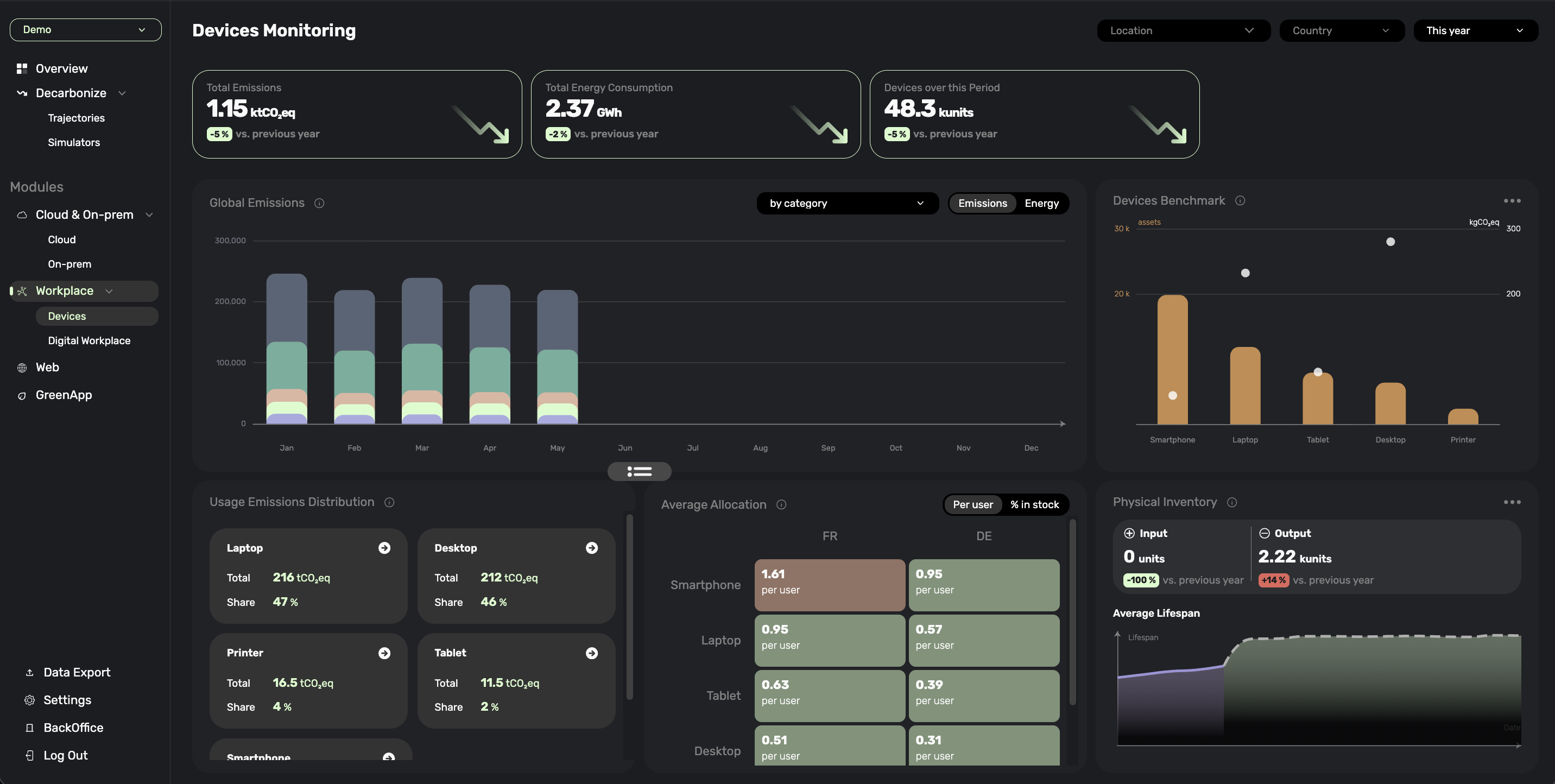Click the Total Energy Consumption card

(x=696, y=115)
